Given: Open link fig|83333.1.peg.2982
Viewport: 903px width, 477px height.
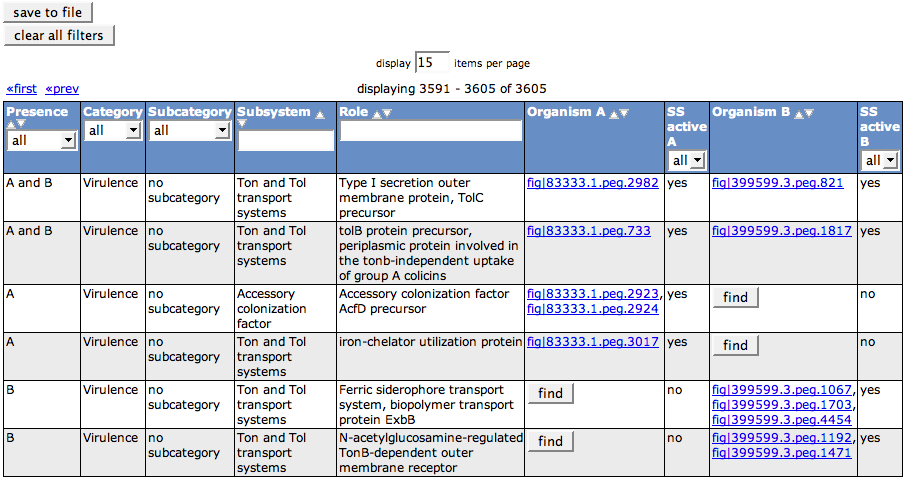Looking at the screenshot, I should coord(593,183).
